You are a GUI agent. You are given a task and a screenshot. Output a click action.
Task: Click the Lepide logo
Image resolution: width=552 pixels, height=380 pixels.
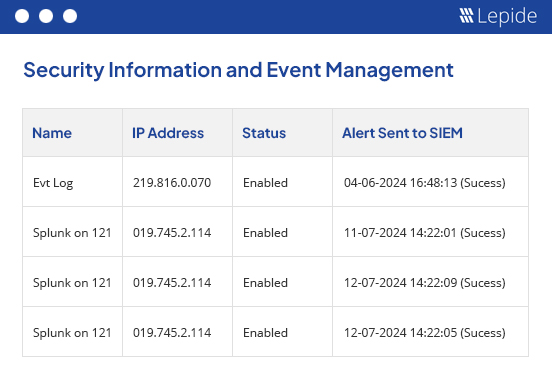point(498,16)
